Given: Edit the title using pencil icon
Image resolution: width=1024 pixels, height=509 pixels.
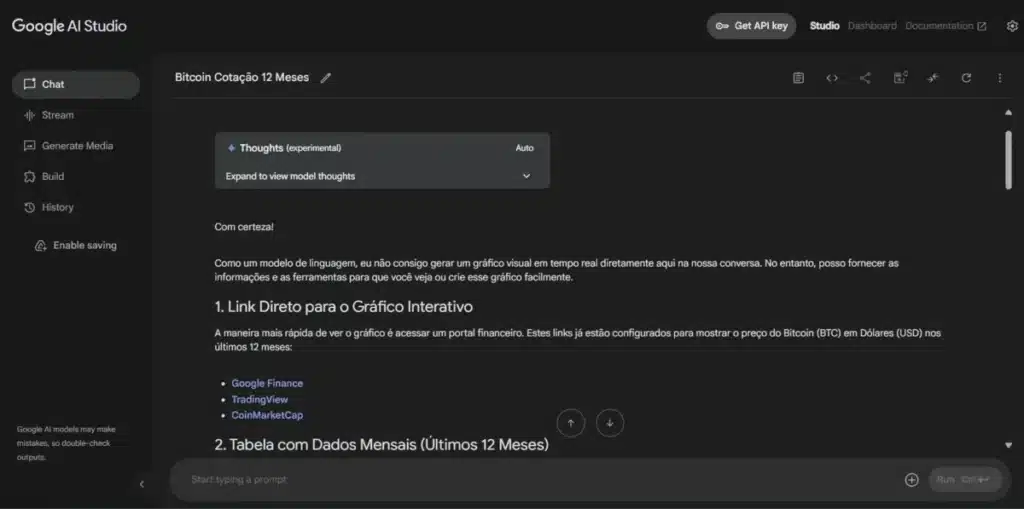Looking at the screenshot, I should coord(325,78).
